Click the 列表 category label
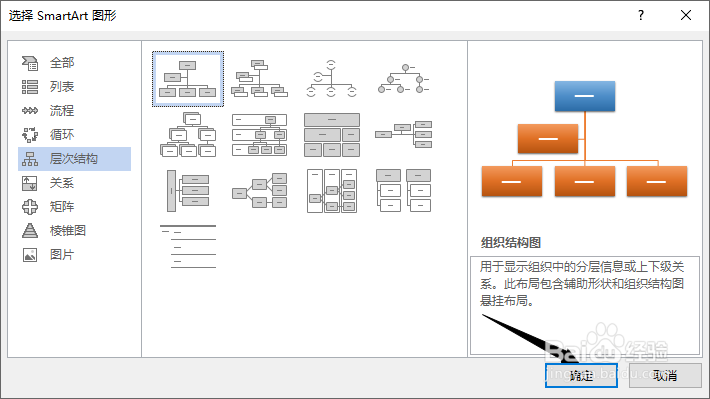 pos(62,87)
